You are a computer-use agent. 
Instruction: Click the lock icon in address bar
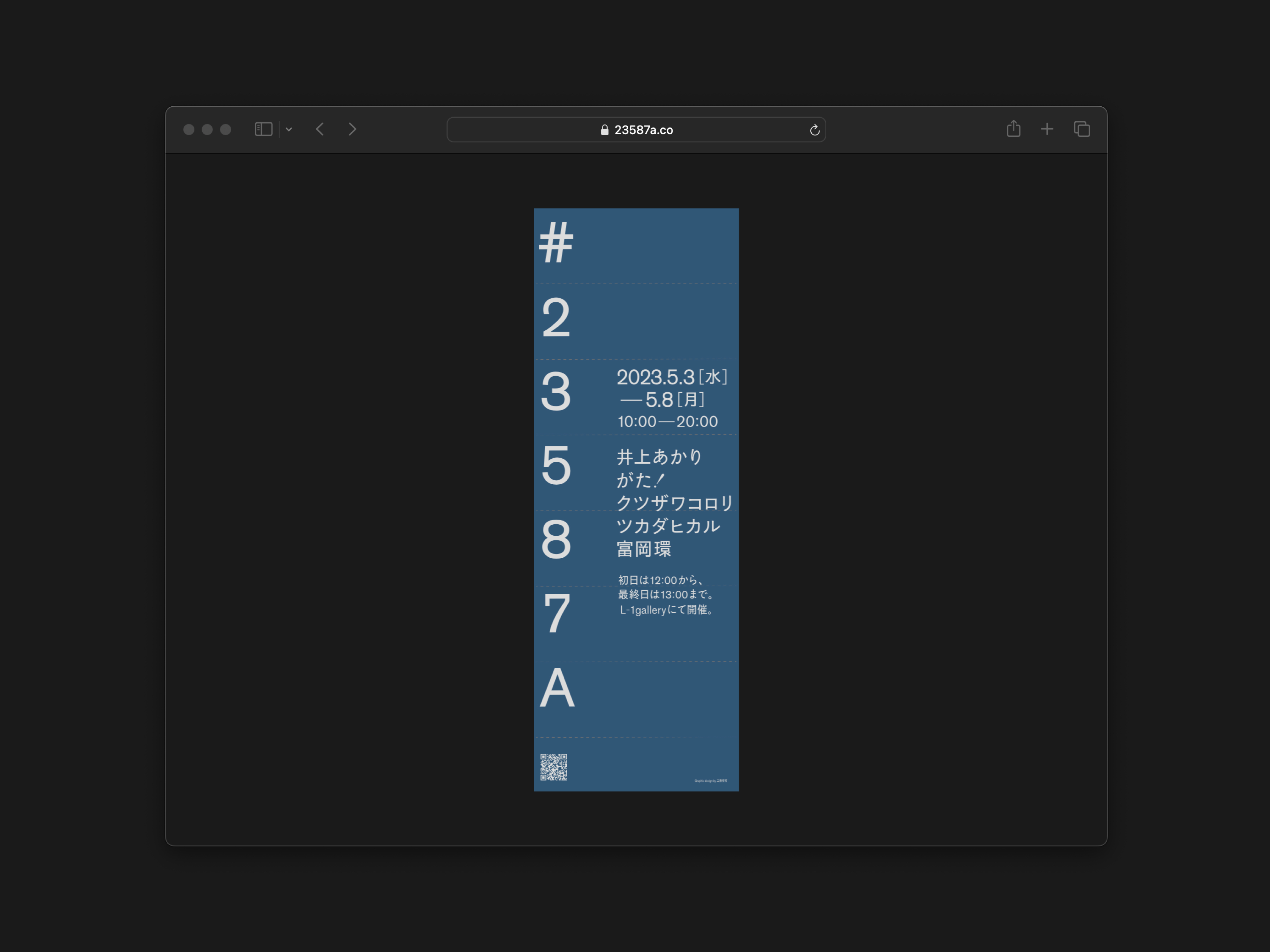tap(604, 130)
